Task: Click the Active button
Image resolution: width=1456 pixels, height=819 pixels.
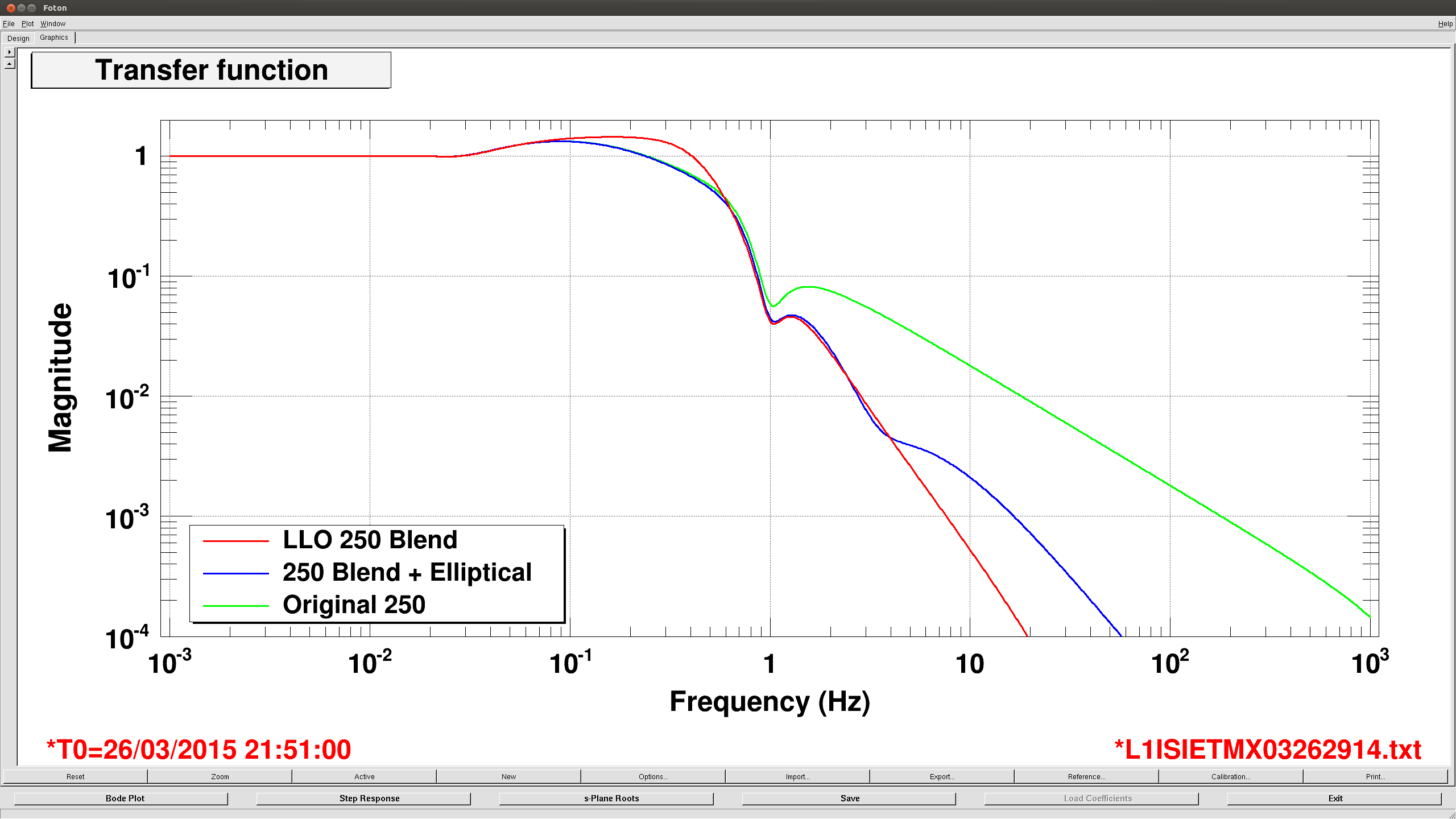Action: [365, 776]
